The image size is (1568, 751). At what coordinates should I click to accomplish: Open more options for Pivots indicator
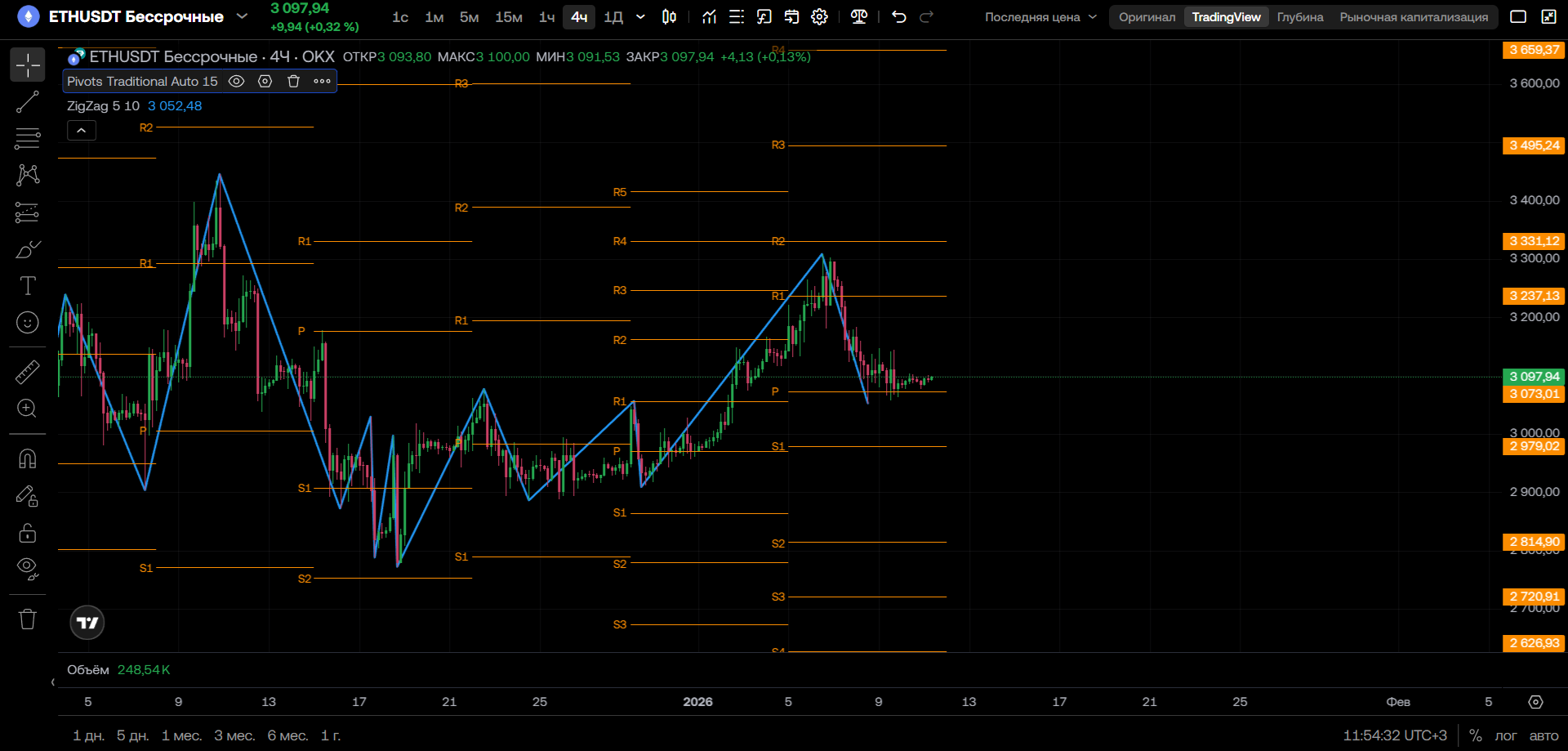tap(322, 81)
